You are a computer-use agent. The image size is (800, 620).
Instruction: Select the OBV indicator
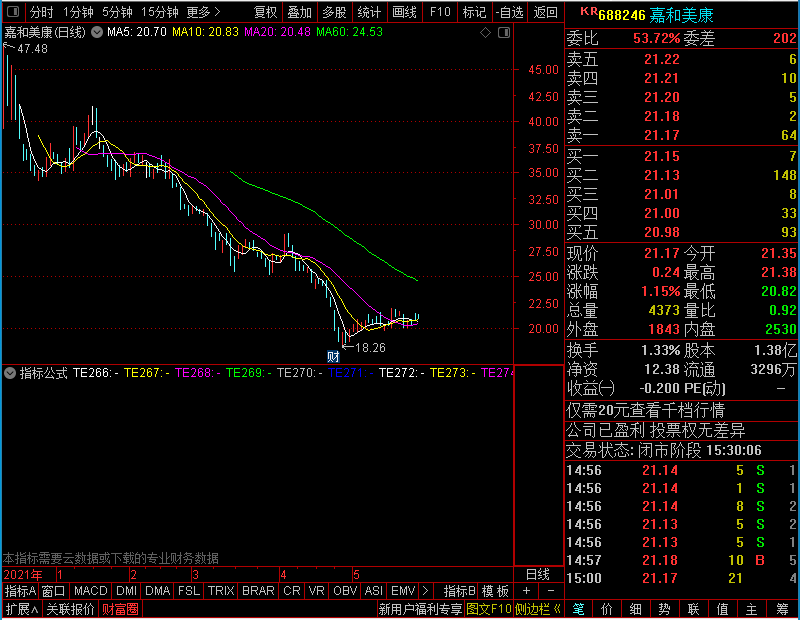point(345,591)
